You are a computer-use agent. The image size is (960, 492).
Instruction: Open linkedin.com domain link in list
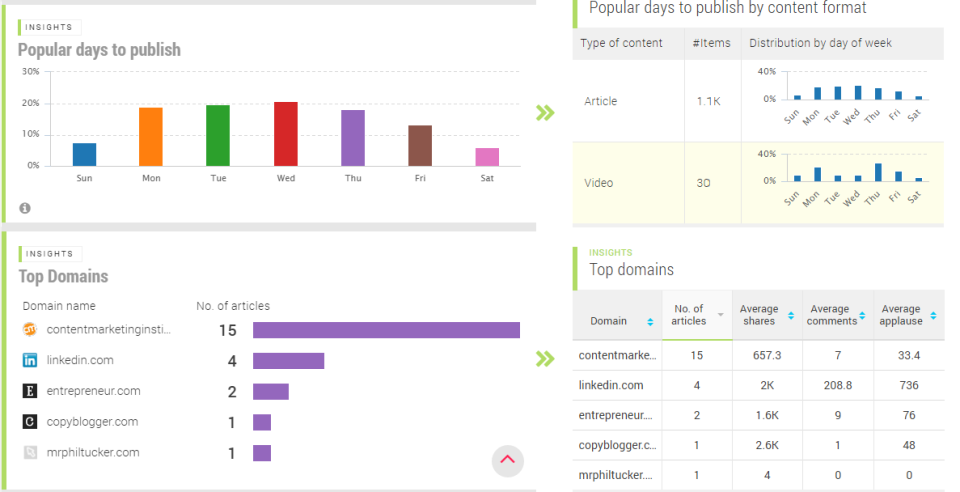[80, 360]
